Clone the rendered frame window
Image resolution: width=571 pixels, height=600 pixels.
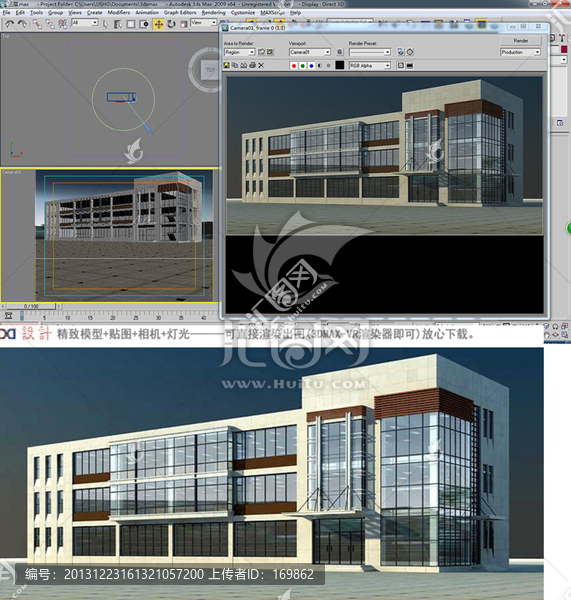pos(235,65)
